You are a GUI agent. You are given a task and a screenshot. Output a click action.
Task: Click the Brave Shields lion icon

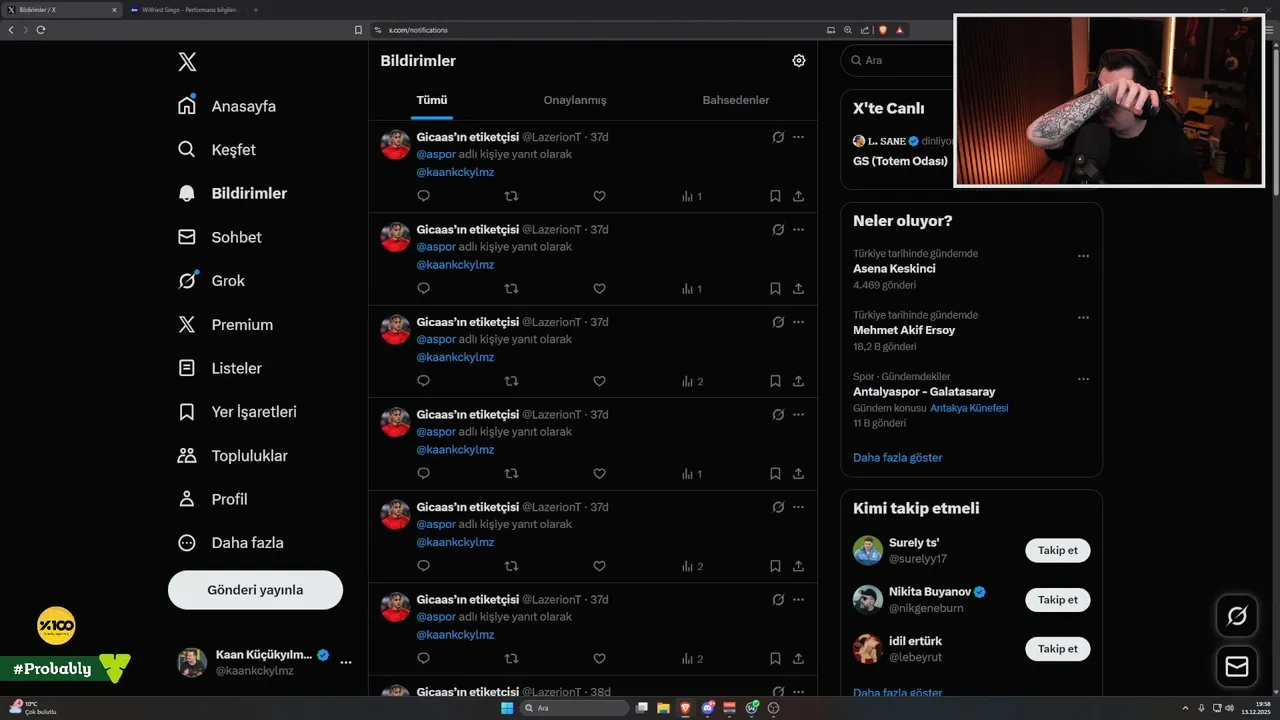coord(883,30)
